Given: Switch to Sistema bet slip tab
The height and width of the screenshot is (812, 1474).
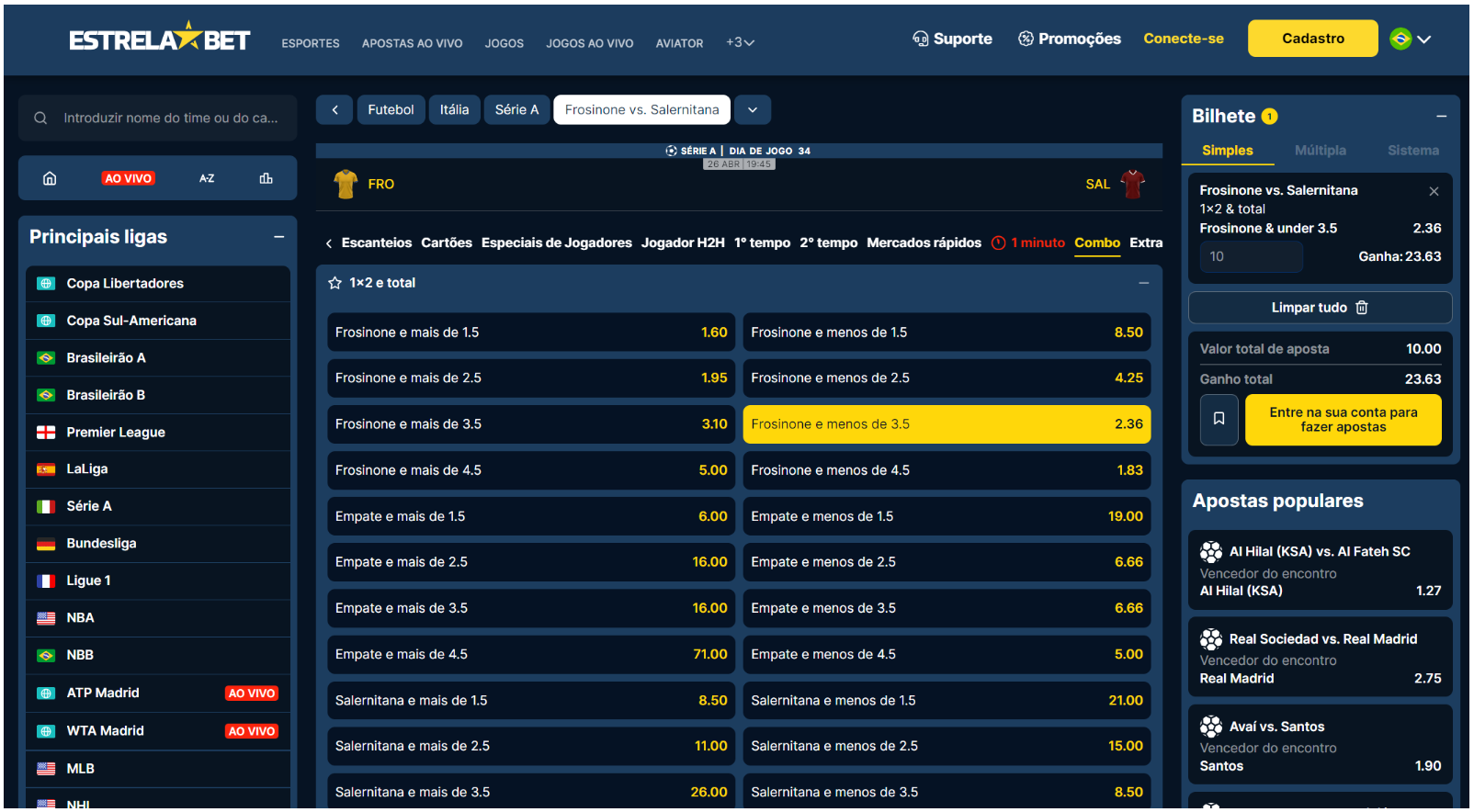Looking at the screenshot, I should [1413, 151].
